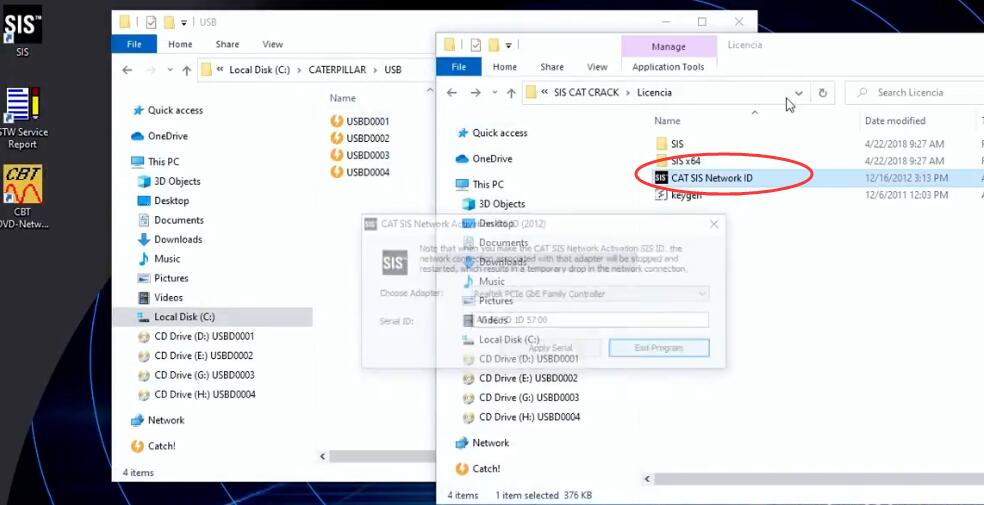This screenshot has height=505, width=984.
Task: Select USBD0002 in the USB window
Action: pos(360,138)
